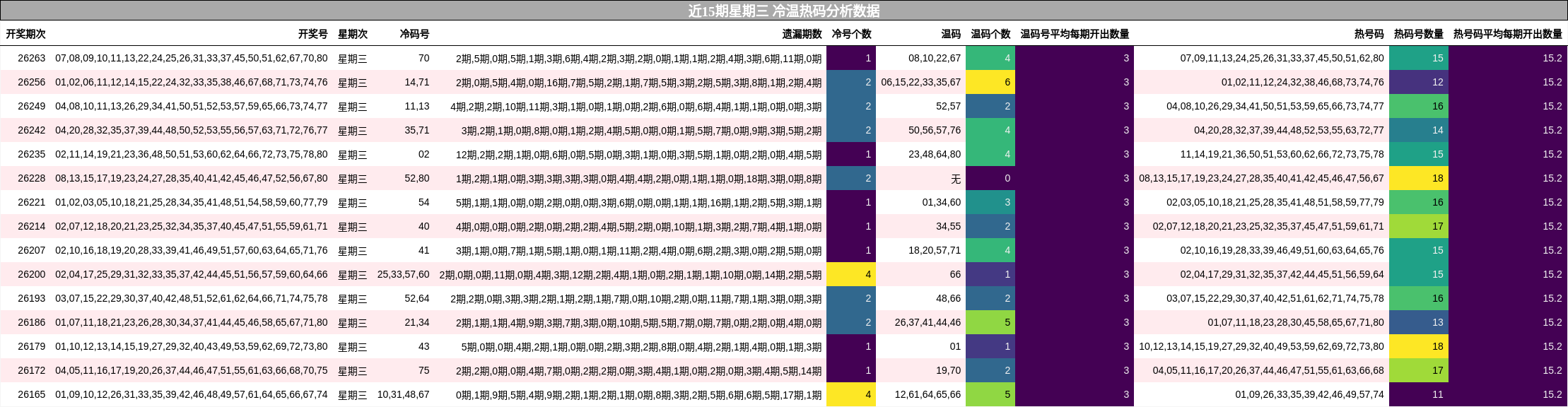This screenshot has width=1568, height=407.
Task: Select warm code cell 08,10,22,67
Action: [x=935, y=58]
